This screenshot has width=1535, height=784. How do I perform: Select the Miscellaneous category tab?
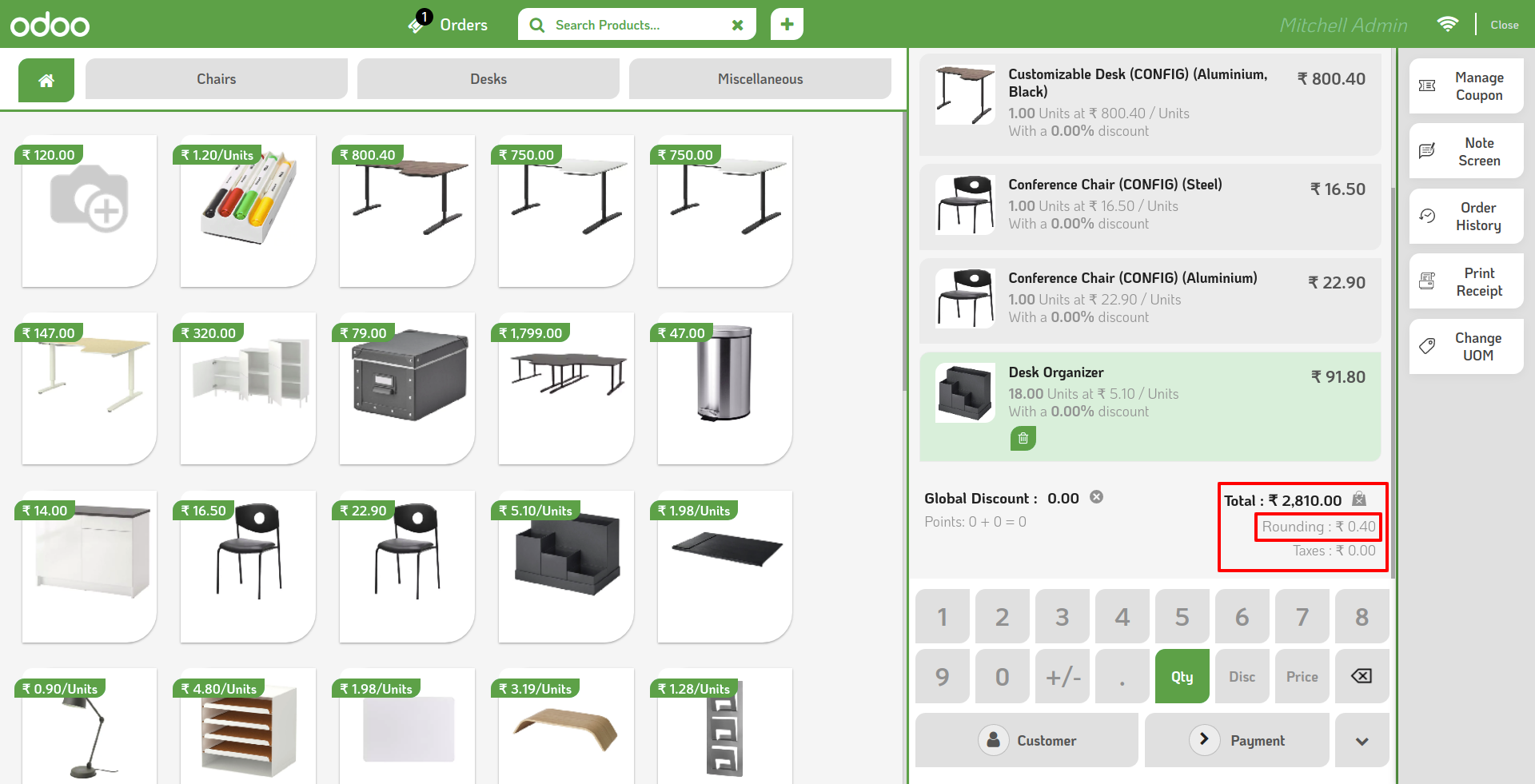pyautogui.click(x=760, y=79)
